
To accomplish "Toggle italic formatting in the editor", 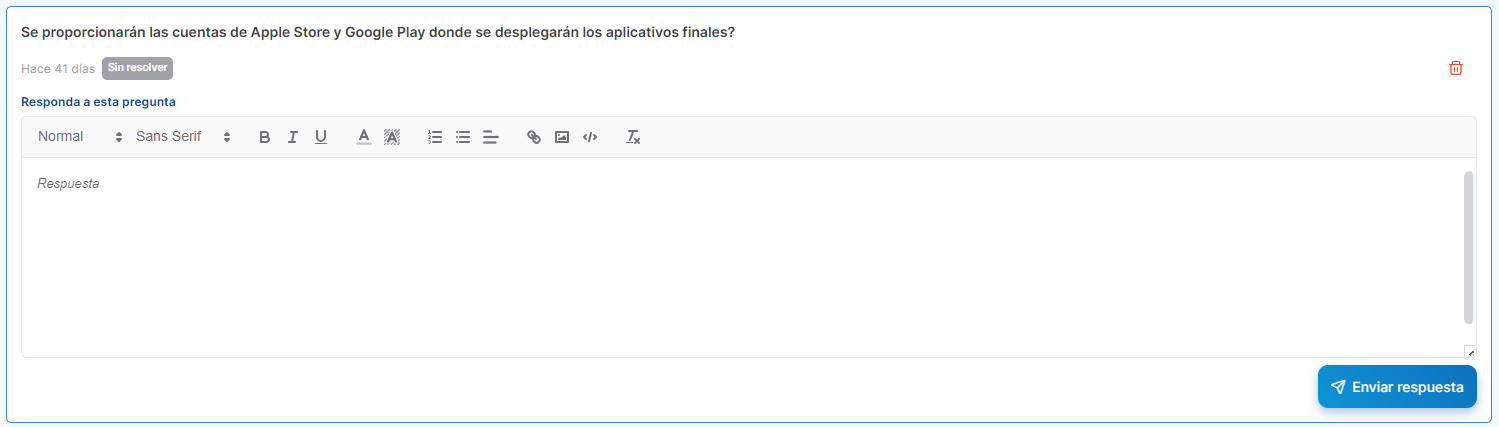I will coord(293,137).
